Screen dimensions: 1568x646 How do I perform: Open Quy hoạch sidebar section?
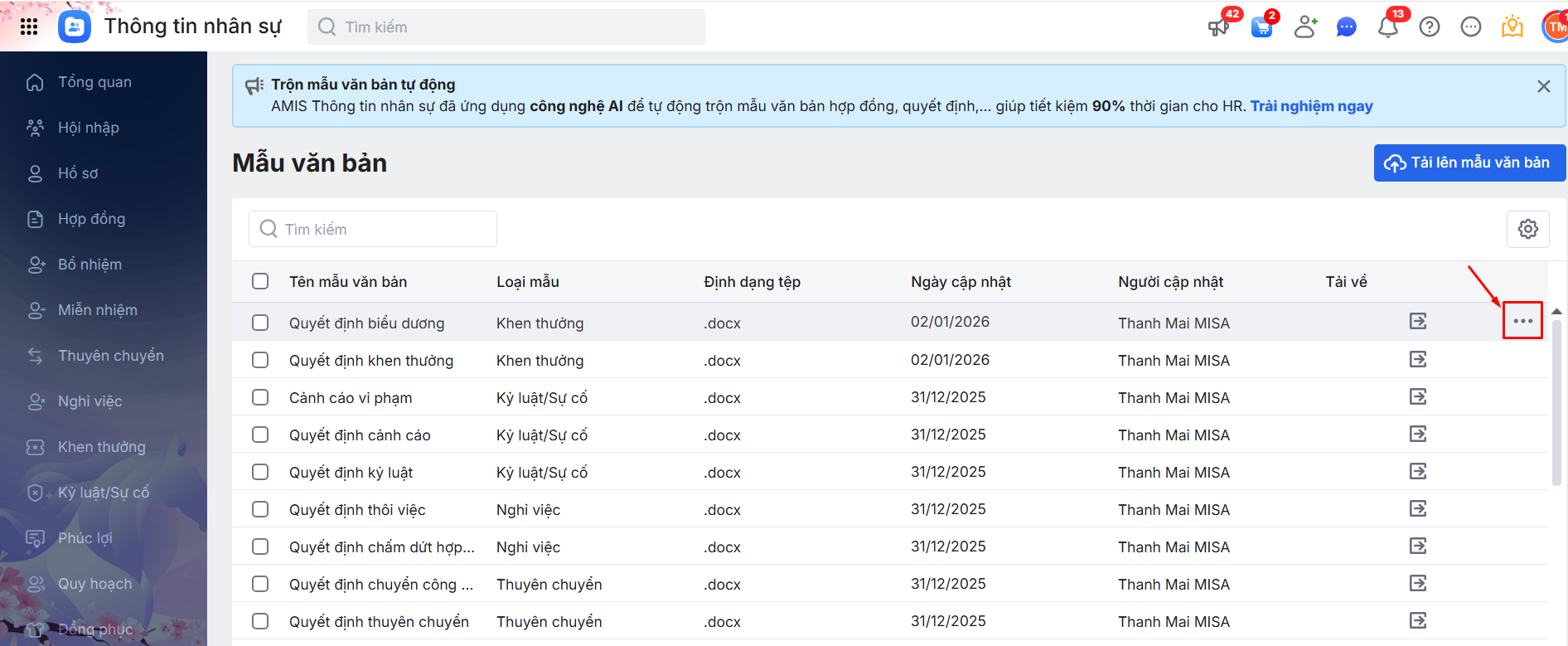pyautogui.click(x=104, y=584)
